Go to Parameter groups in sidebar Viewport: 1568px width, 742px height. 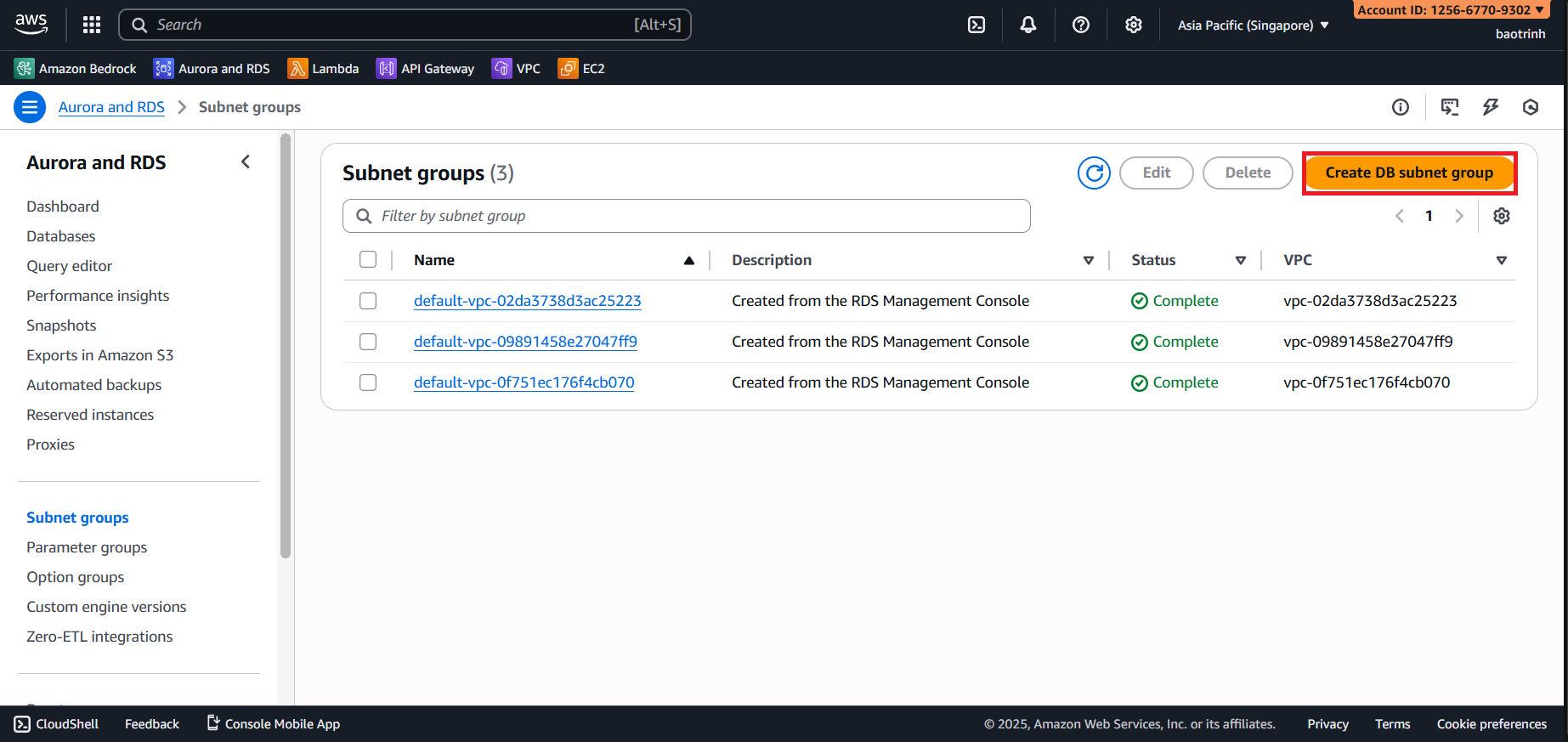tap(87, 547)
